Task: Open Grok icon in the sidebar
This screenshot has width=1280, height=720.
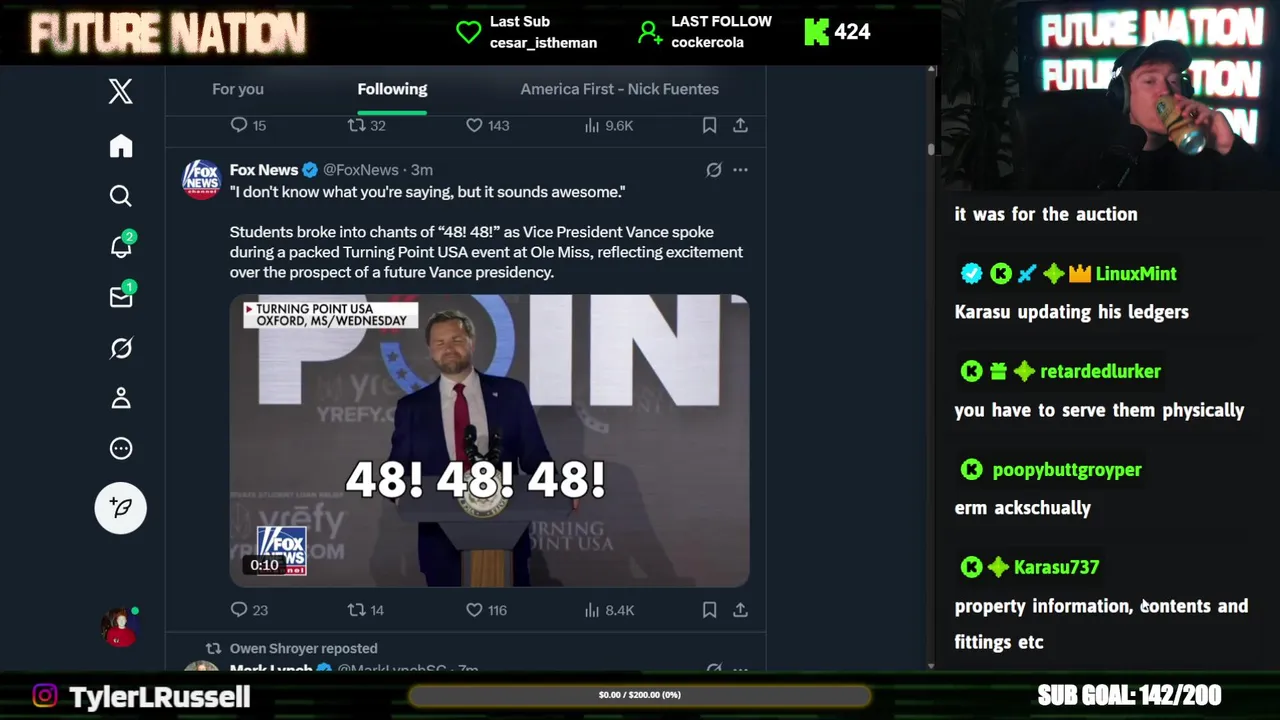Action: [x=121, y=348]
